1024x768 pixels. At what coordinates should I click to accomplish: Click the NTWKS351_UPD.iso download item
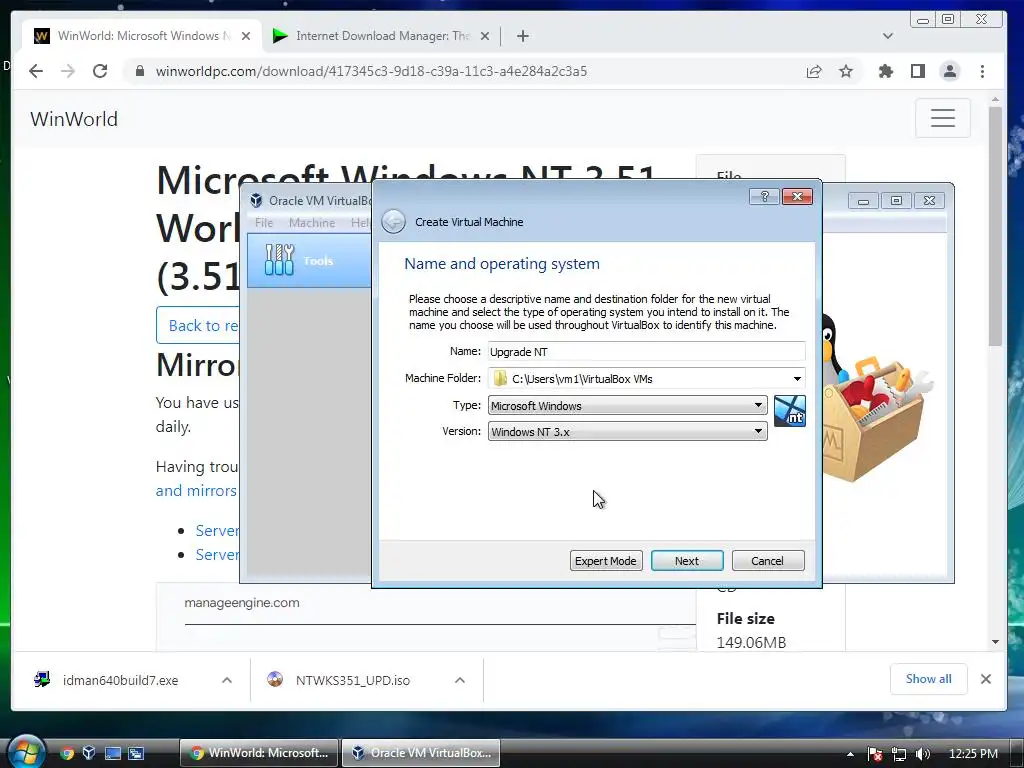click(x=353, y=680)
